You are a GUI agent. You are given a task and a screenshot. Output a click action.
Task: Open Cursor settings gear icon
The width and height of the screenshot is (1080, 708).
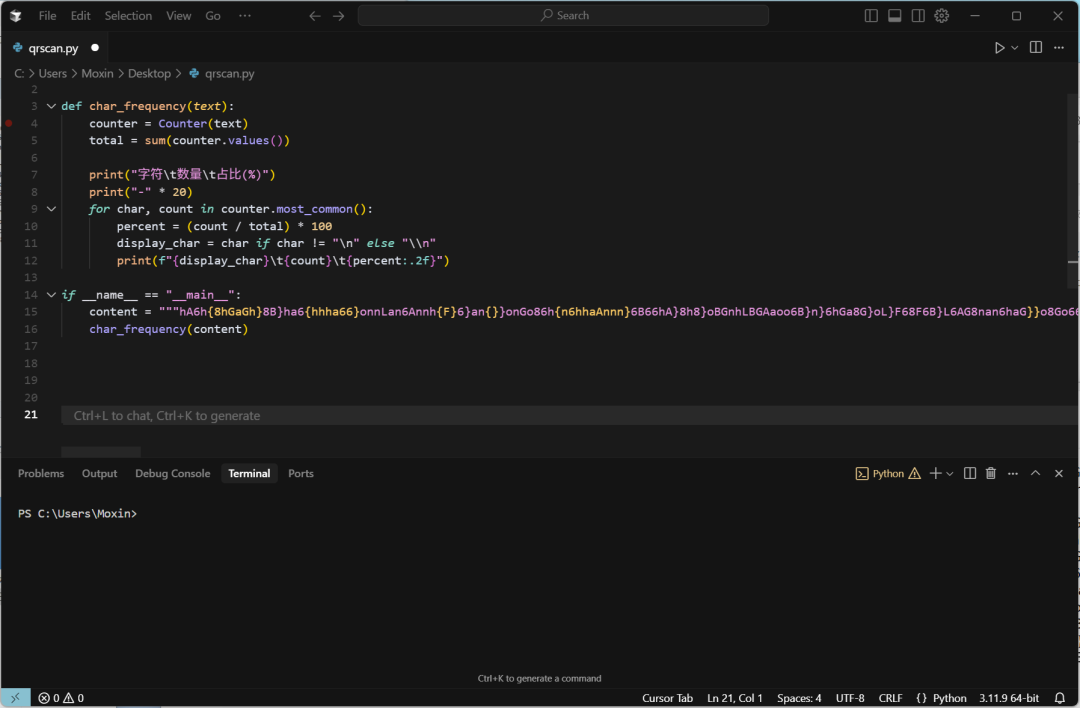[x=942, y=16]
